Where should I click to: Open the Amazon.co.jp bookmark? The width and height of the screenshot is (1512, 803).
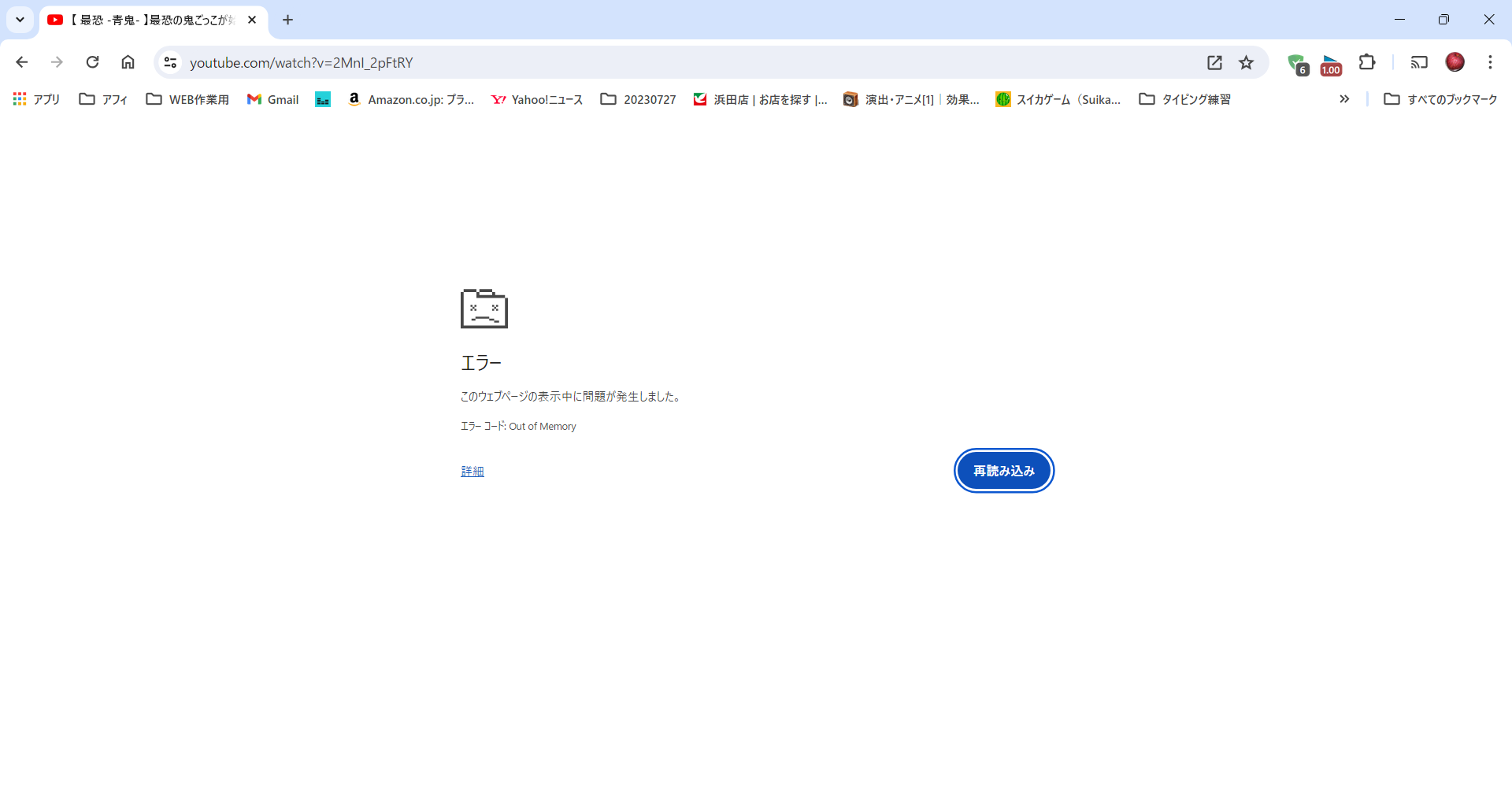coord(409,99)
